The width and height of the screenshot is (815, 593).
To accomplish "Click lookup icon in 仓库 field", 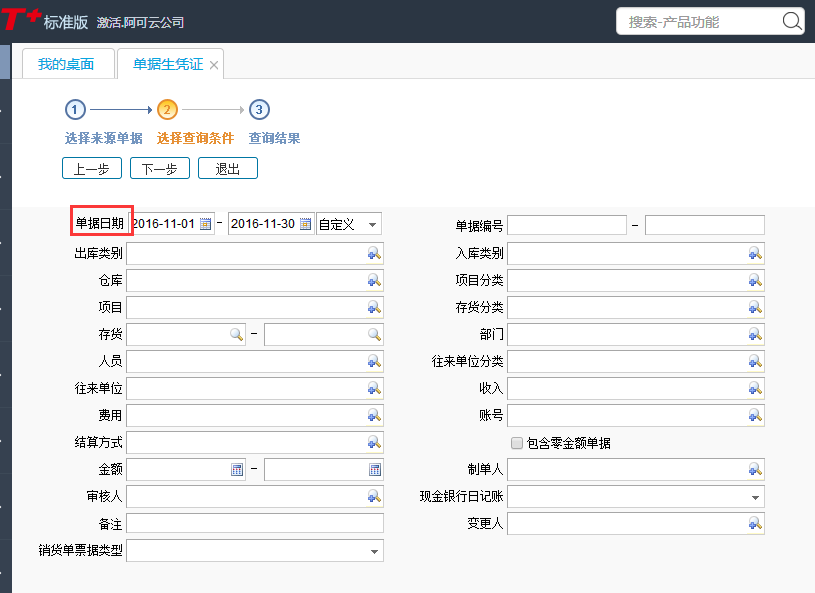I will 374,281.
